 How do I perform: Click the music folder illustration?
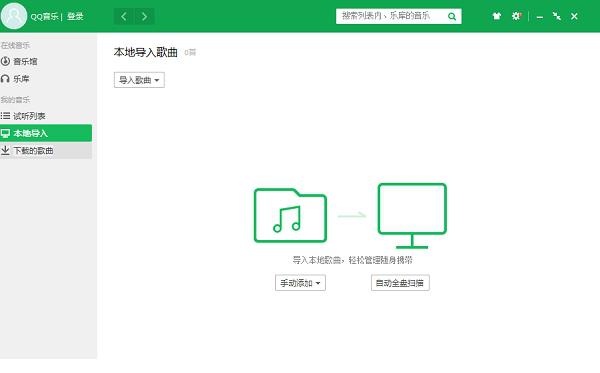pyautogui.click(x=290, y=215)
